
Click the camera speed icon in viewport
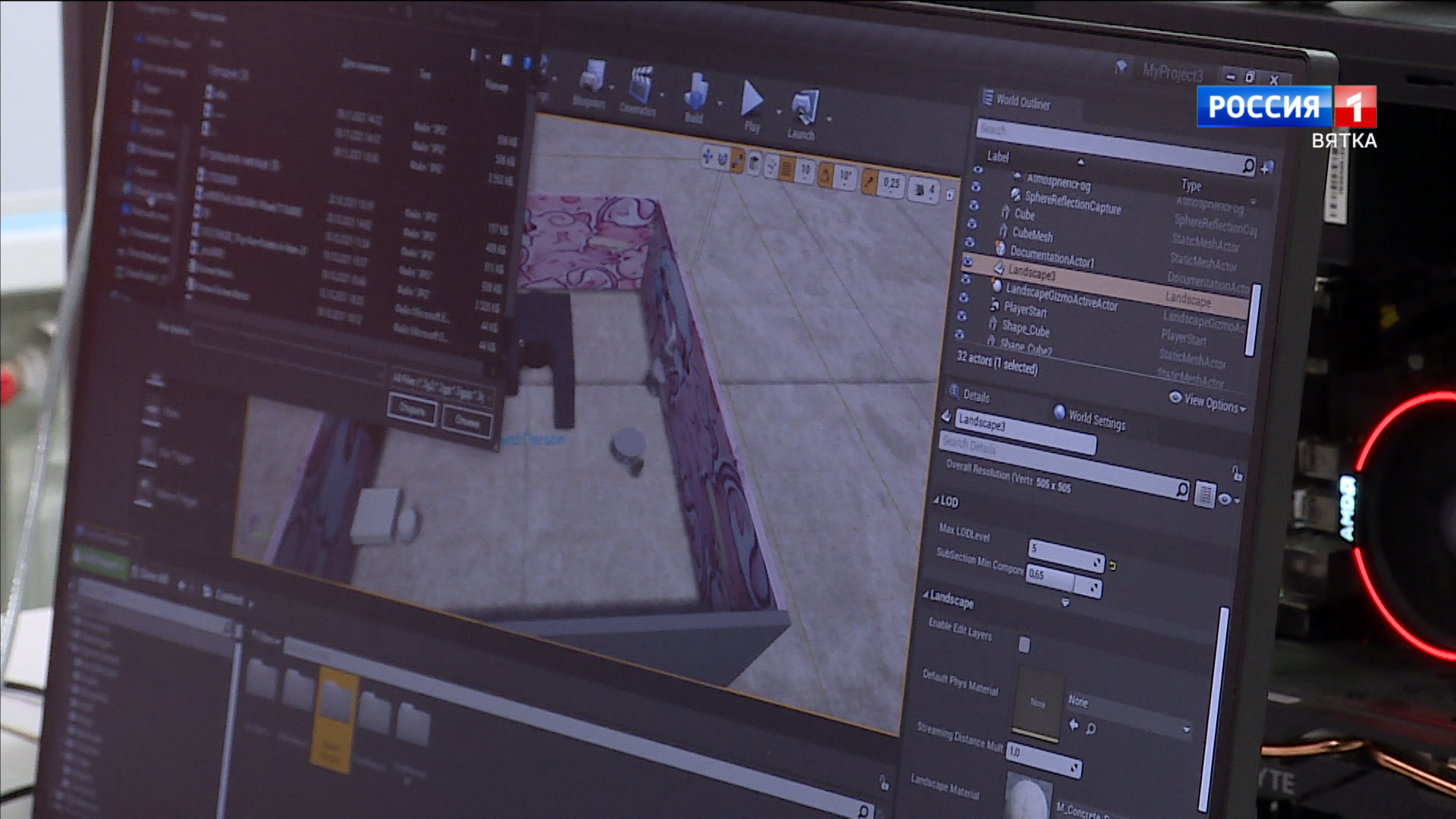[920, 190]
